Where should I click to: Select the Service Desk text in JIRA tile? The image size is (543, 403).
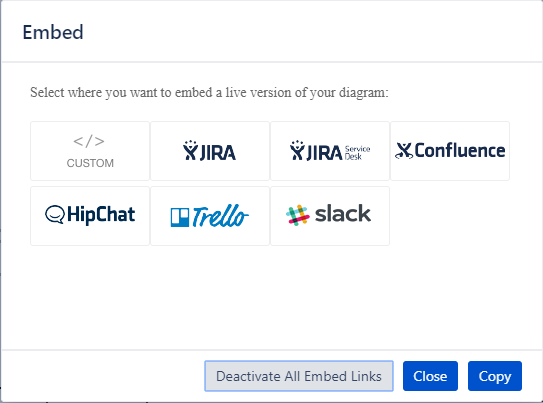pos(357,153)
